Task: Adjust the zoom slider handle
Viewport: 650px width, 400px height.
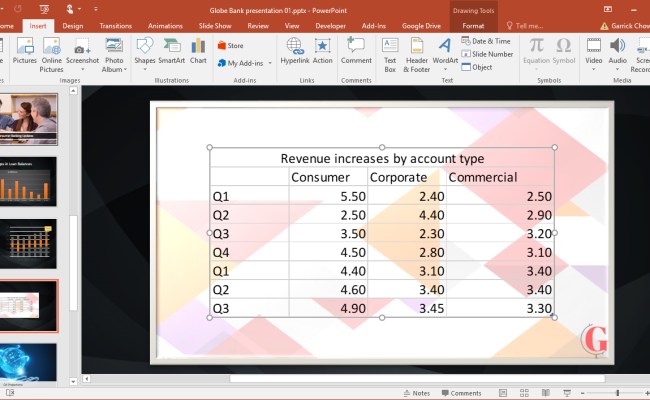Action: (617, 393)
